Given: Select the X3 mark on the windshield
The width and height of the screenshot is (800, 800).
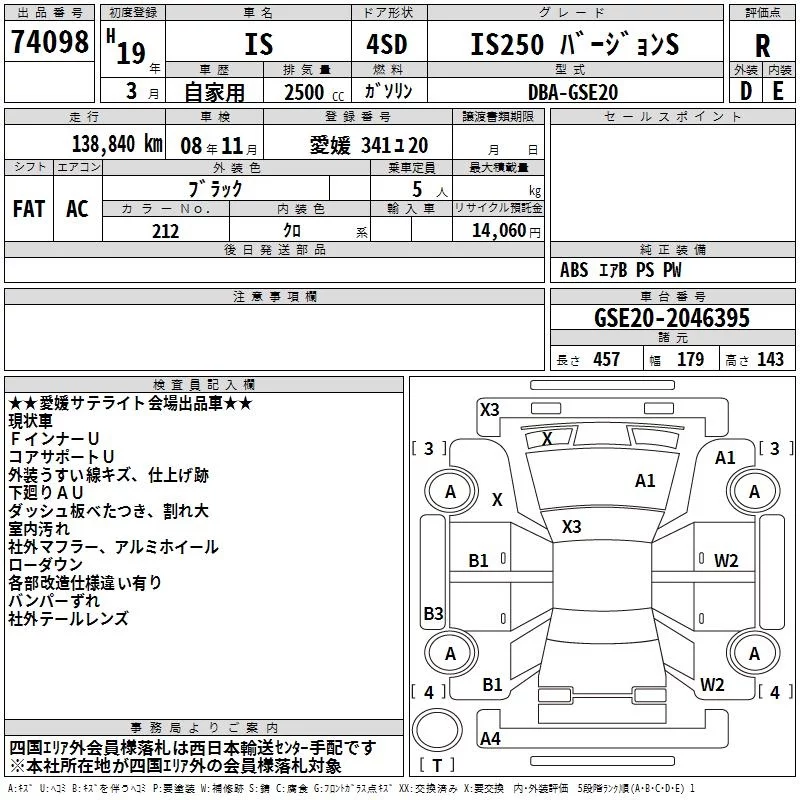Looking at the screenshot, I should point(571,527).
